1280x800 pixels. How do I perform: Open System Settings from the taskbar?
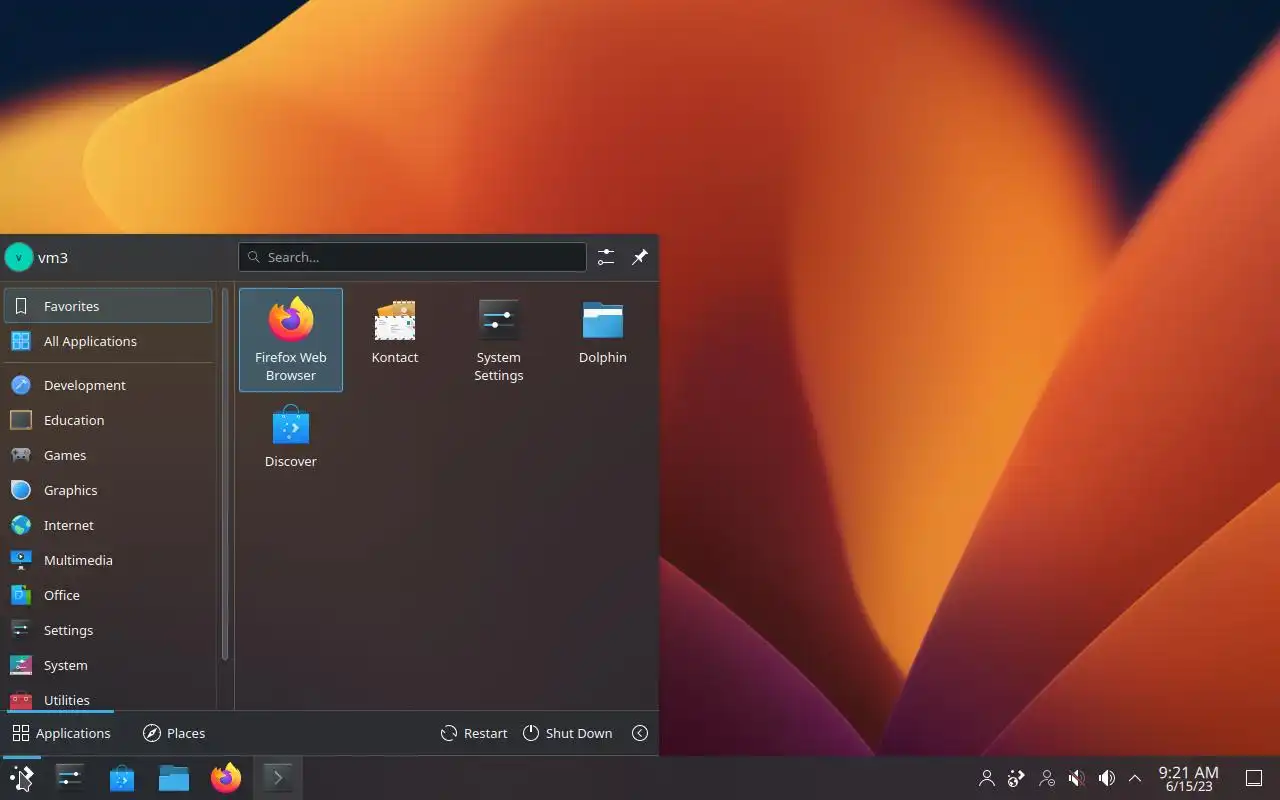(x=70, y=777)
